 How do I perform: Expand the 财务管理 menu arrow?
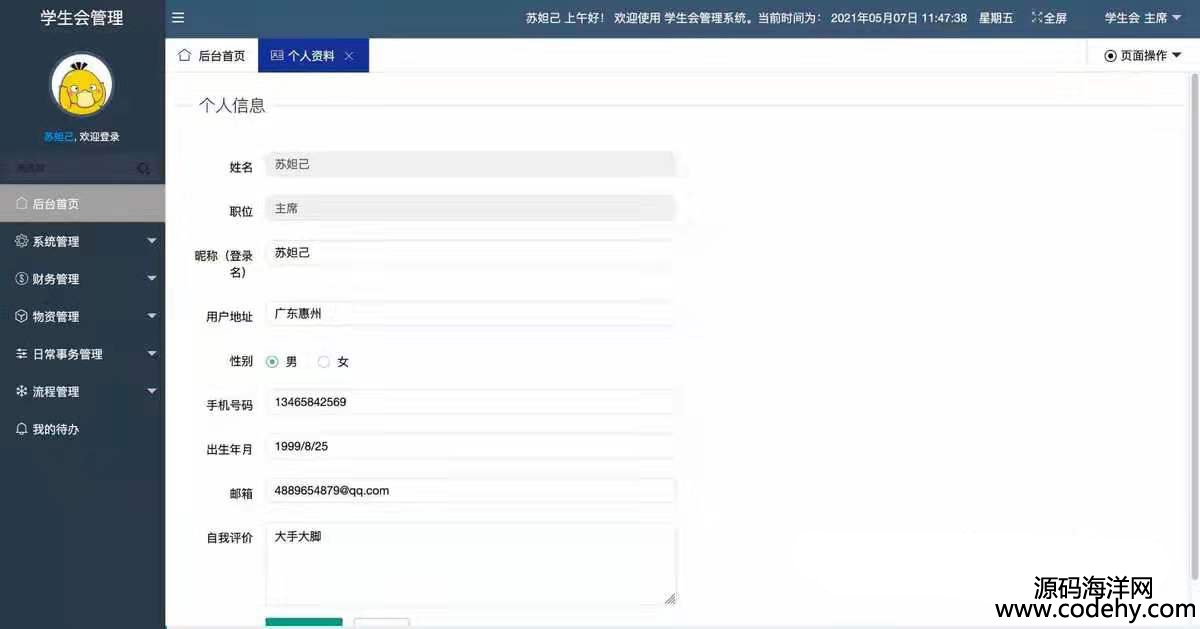pyautogui.click(x=152, y=279)
